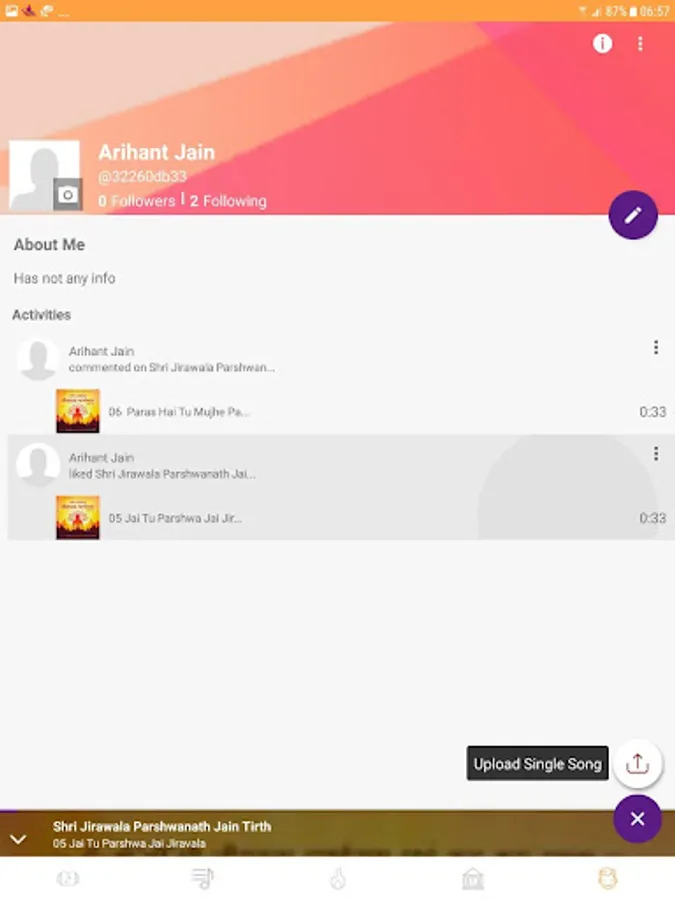Open the playlist music-note tab

pos(202,878)
